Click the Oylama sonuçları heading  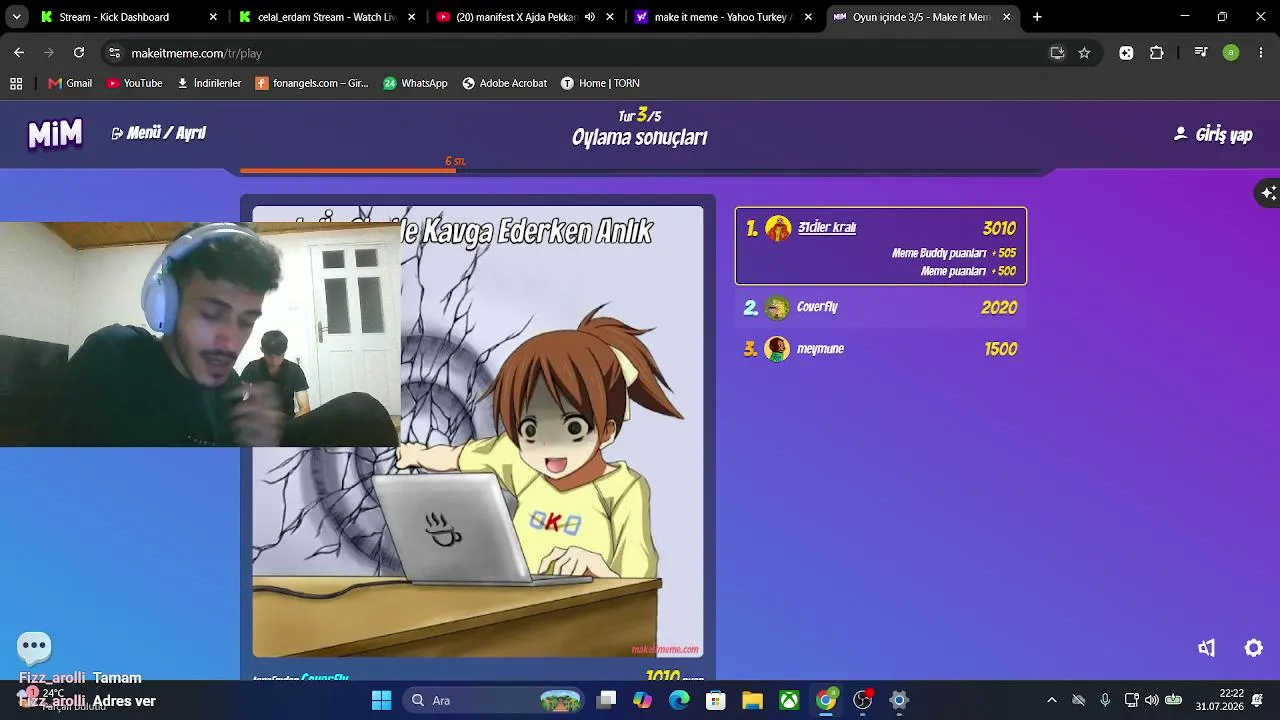pyautogui.click(x=640, y=137)
